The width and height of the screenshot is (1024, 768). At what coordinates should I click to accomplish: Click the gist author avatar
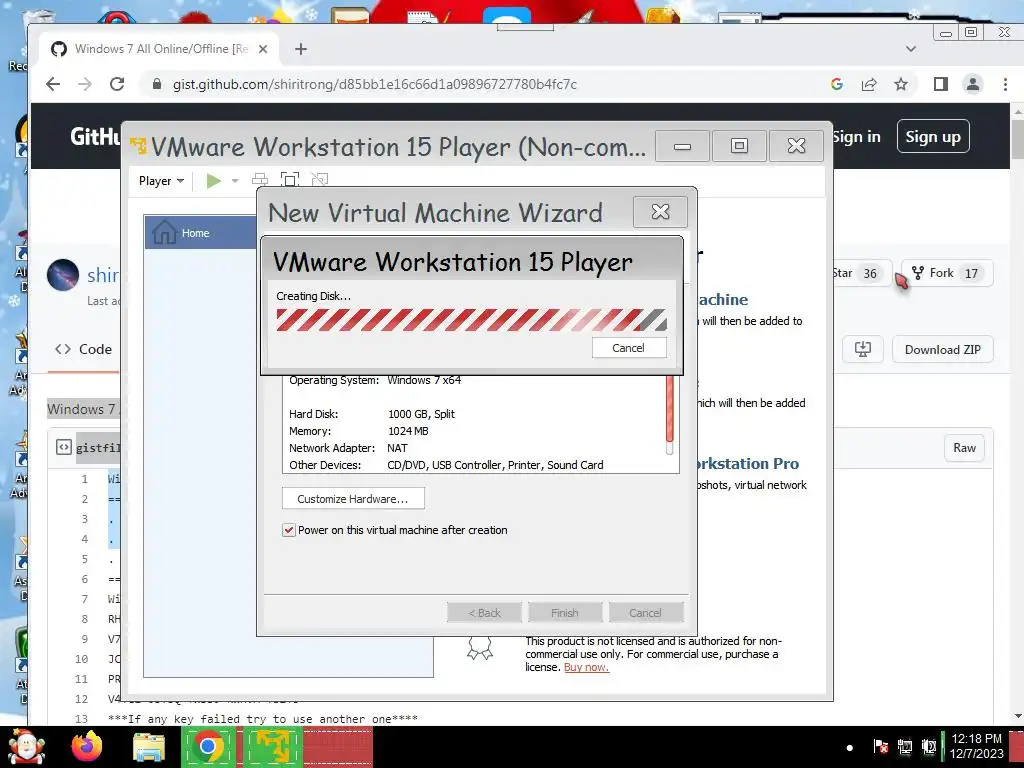tap(63, 275)
